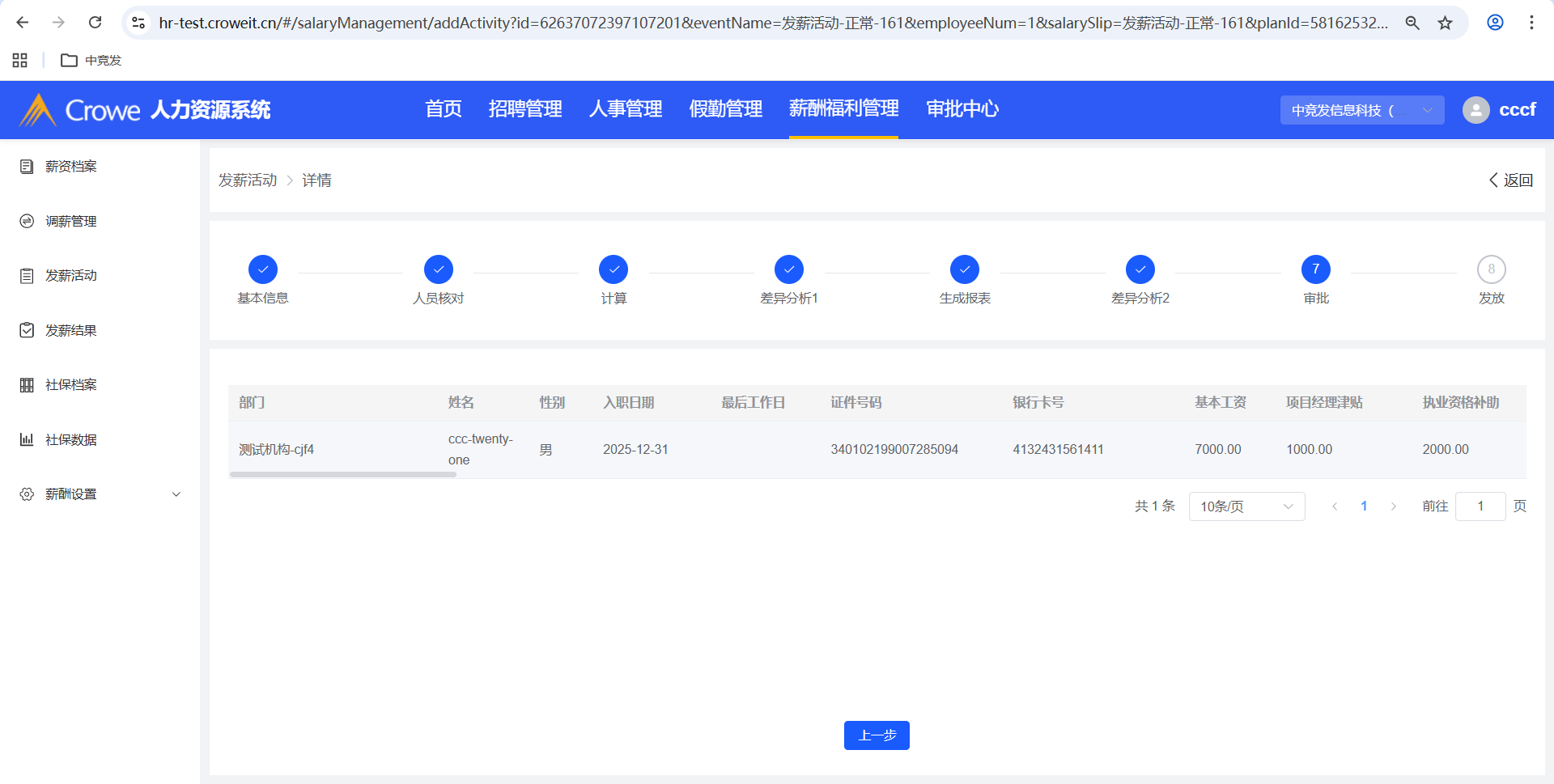Open the 审批中心 top menu
Image resolution: width=1554 pixels, height=784 pixels.
tap(962, 109)
